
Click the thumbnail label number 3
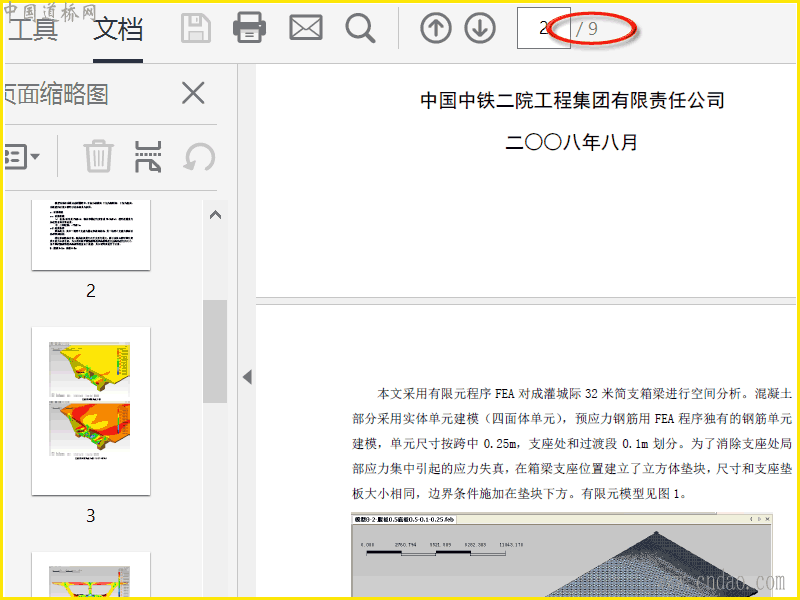tap(90, 516)
